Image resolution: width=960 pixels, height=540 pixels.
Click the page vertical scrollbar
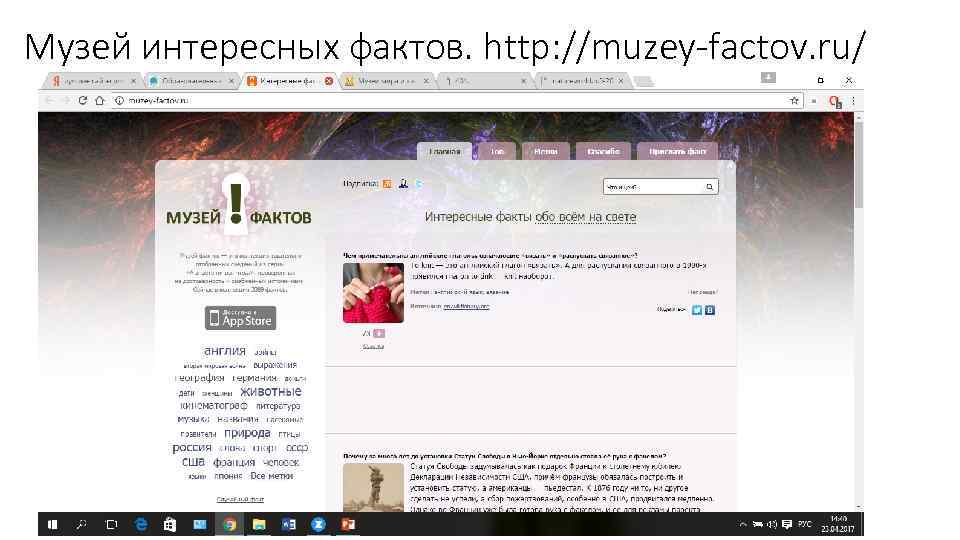[858, 312]
